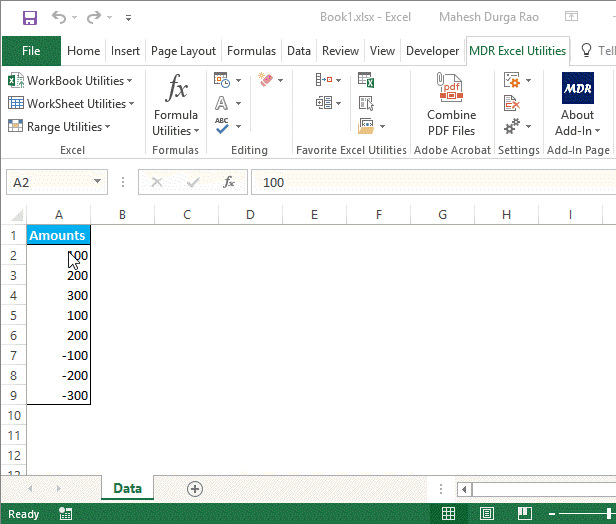The image size is (616, 524).
Task: Select row 5 header
Action: click(13, 315)
